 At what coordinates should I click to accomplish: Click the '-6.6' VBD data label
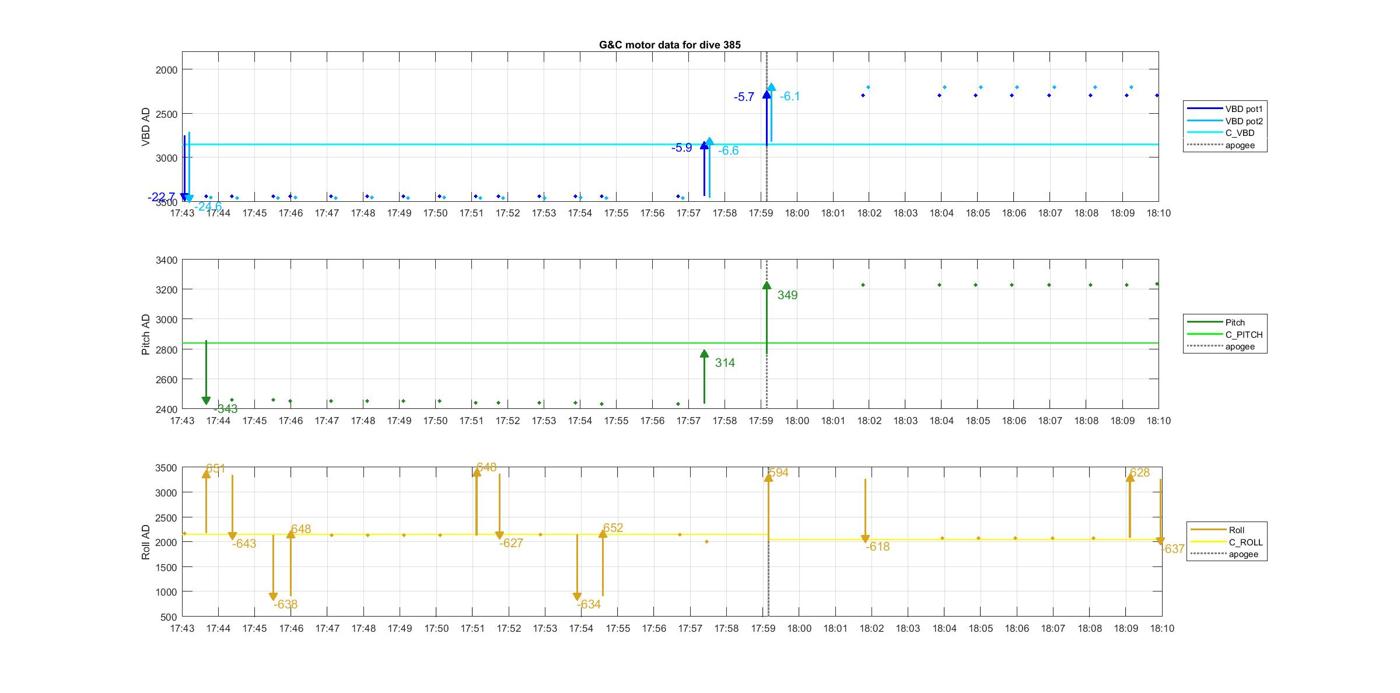coord(729,150)
